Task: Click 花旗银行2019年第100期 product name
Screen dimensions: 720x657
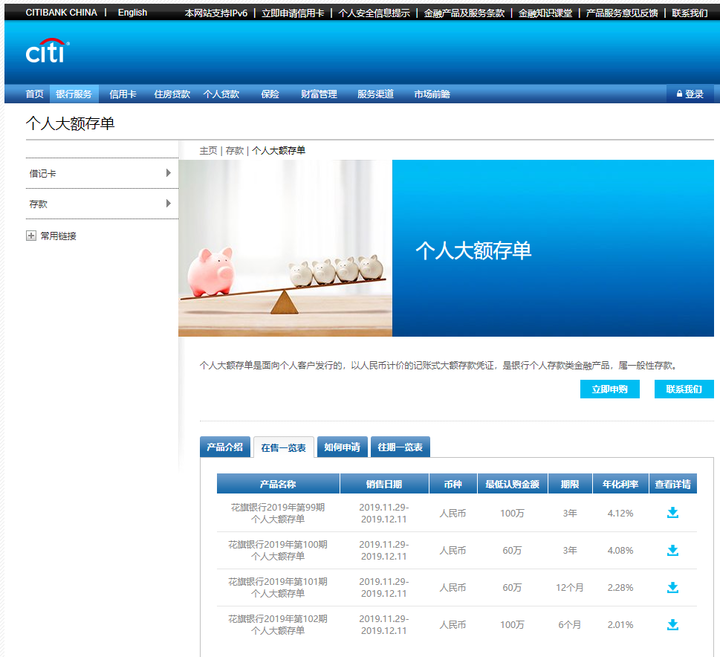Action: 278,550
